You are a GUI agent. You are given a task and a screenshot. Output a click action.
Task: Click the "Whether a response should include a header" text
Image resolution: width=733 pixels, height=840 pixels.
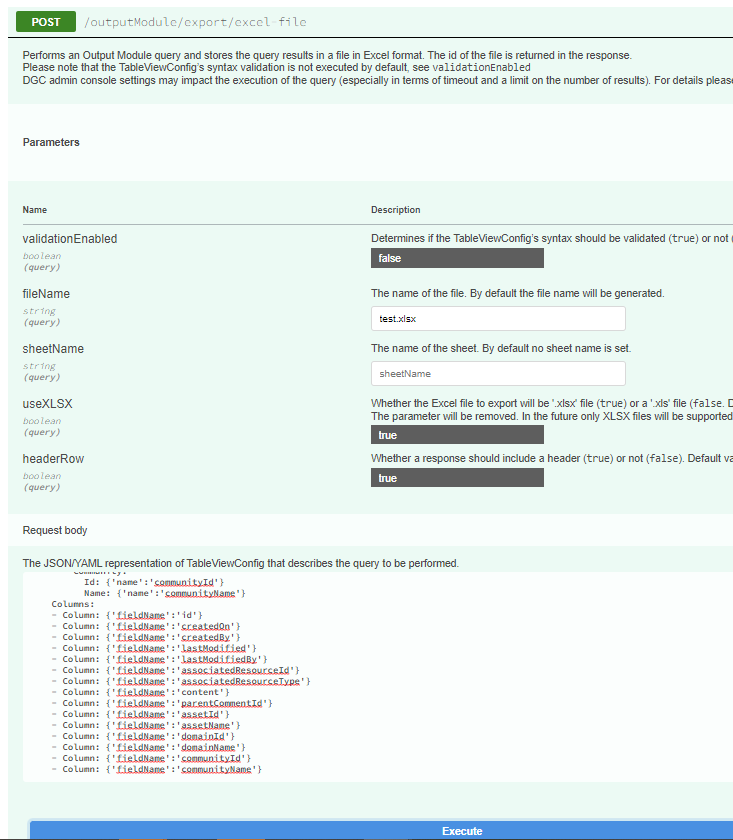pos(551,459)
